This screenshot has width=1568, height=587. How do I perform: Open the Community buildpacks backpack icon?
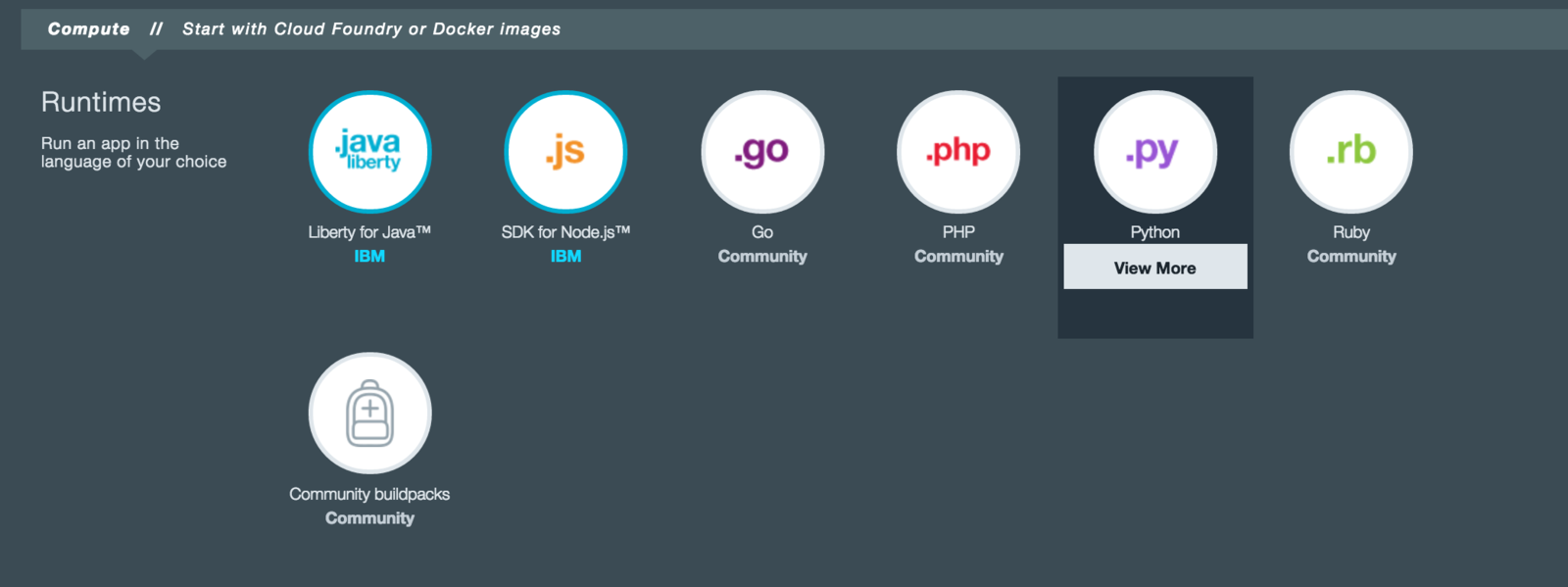click(x=370, y=414)
